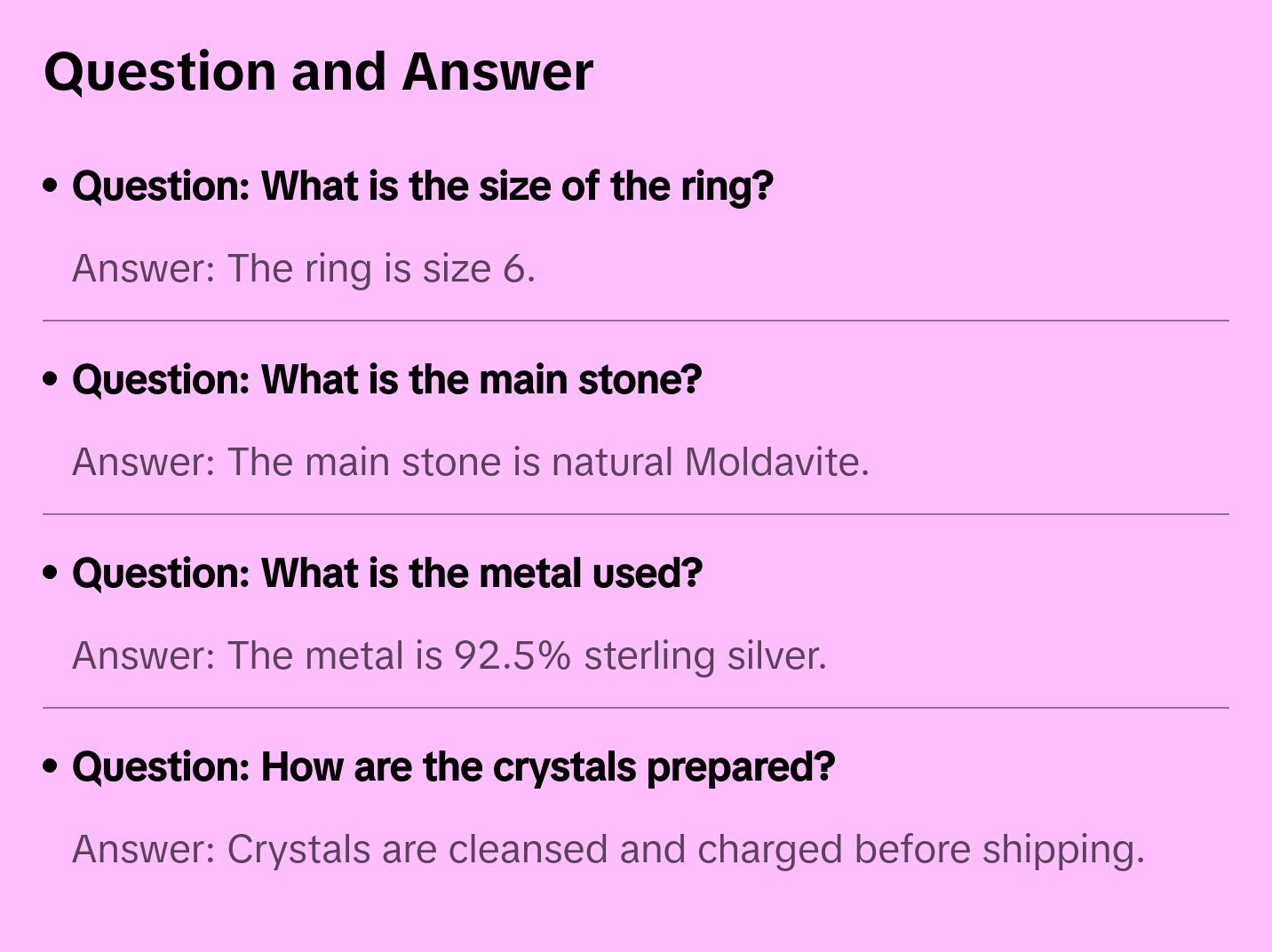1272x952 pixels.
Task: Click the 92.5% sterling silver answer
Action: [449, 655]
